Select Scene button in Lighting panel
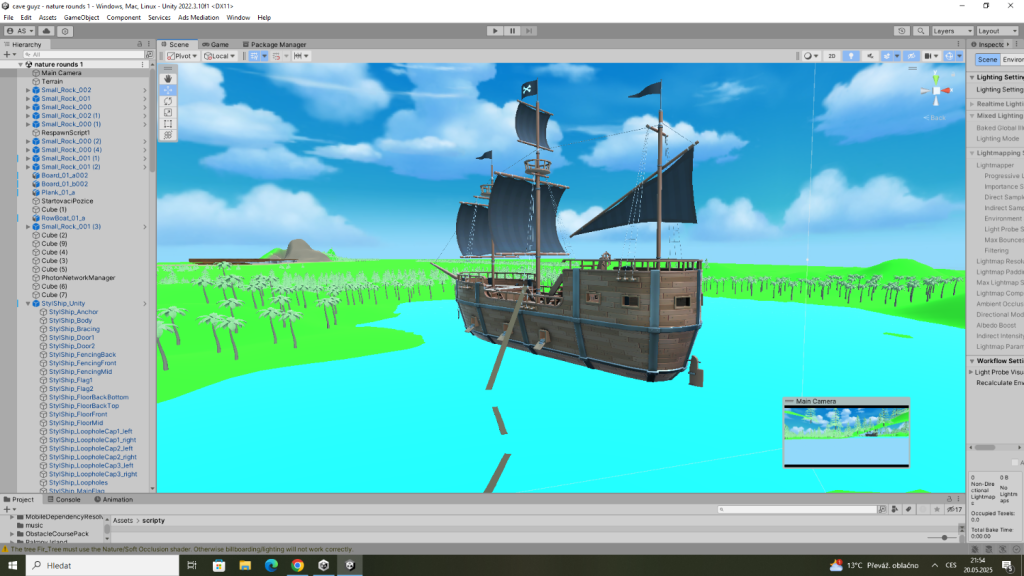The width and height of the screenshot is (1024, 576). click(987, 59)
